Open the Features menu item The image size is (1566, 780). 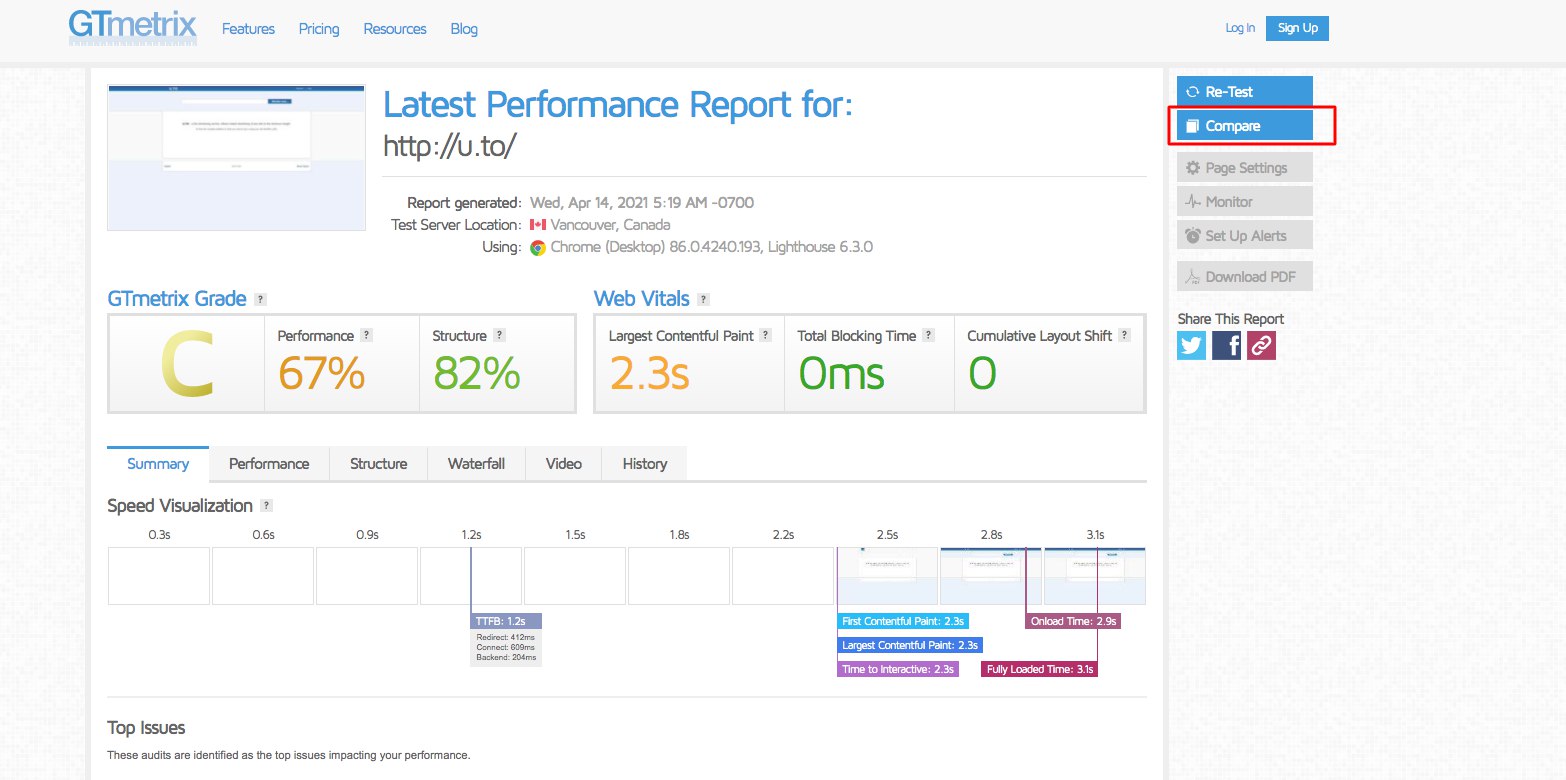click(248, 29)
